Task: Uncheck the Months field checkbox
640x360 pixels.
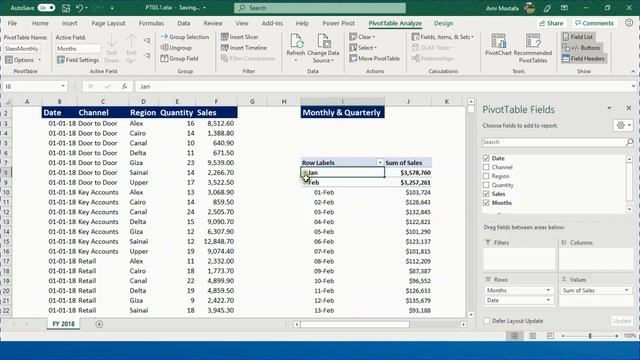Action: (x=486, y=203)
